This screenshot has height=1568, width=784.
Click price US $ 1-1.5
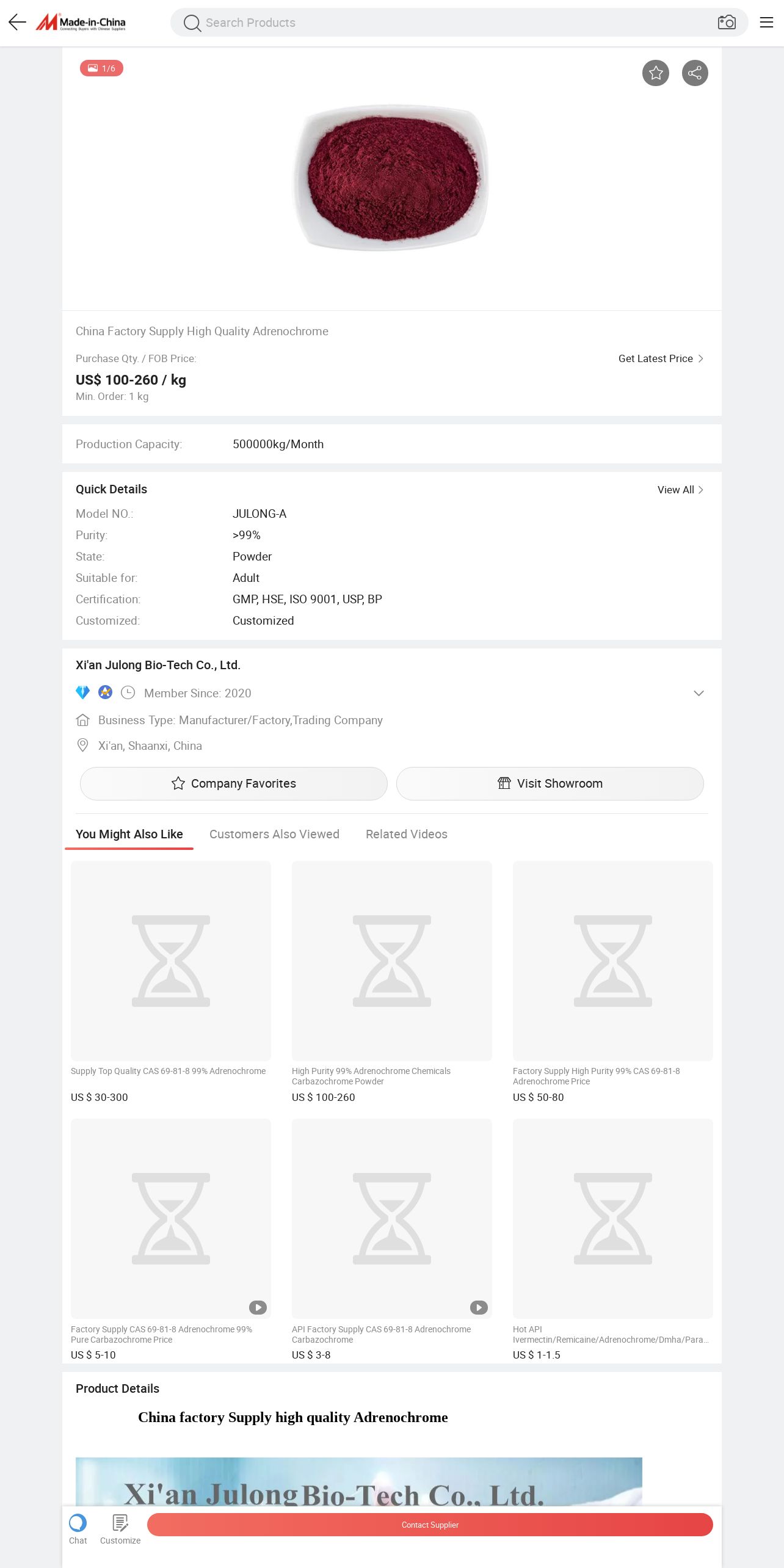point(537,1355)
